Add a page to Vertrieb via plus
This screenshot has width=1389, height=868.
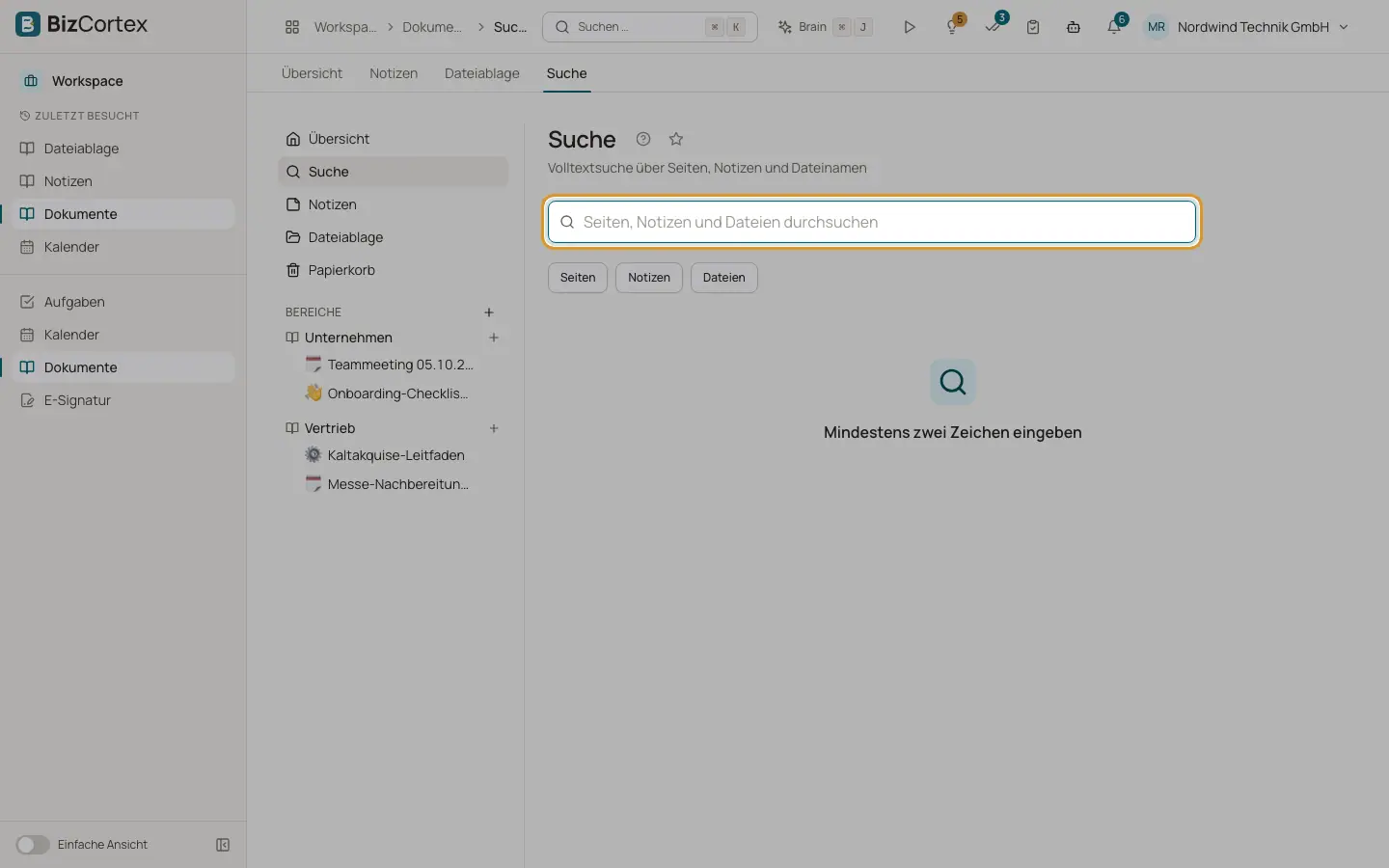pyautogui.click(x=494, y=428)
